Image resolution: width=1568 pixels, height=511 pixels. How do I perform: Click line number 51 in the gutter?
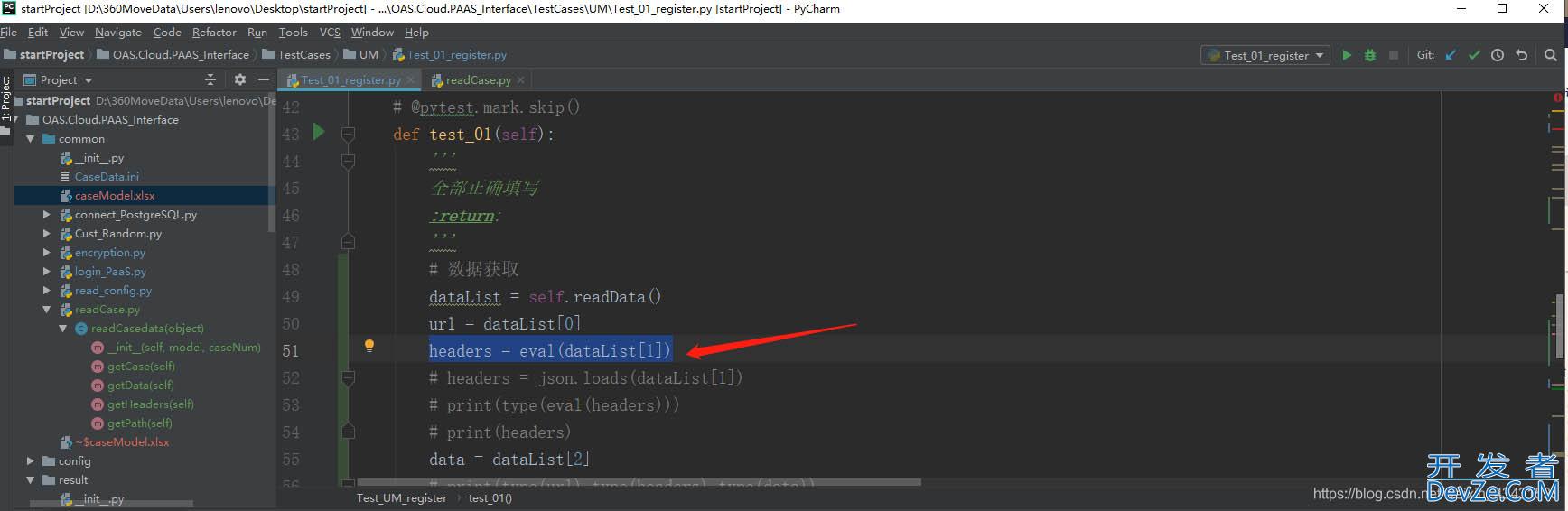point(290,351)
